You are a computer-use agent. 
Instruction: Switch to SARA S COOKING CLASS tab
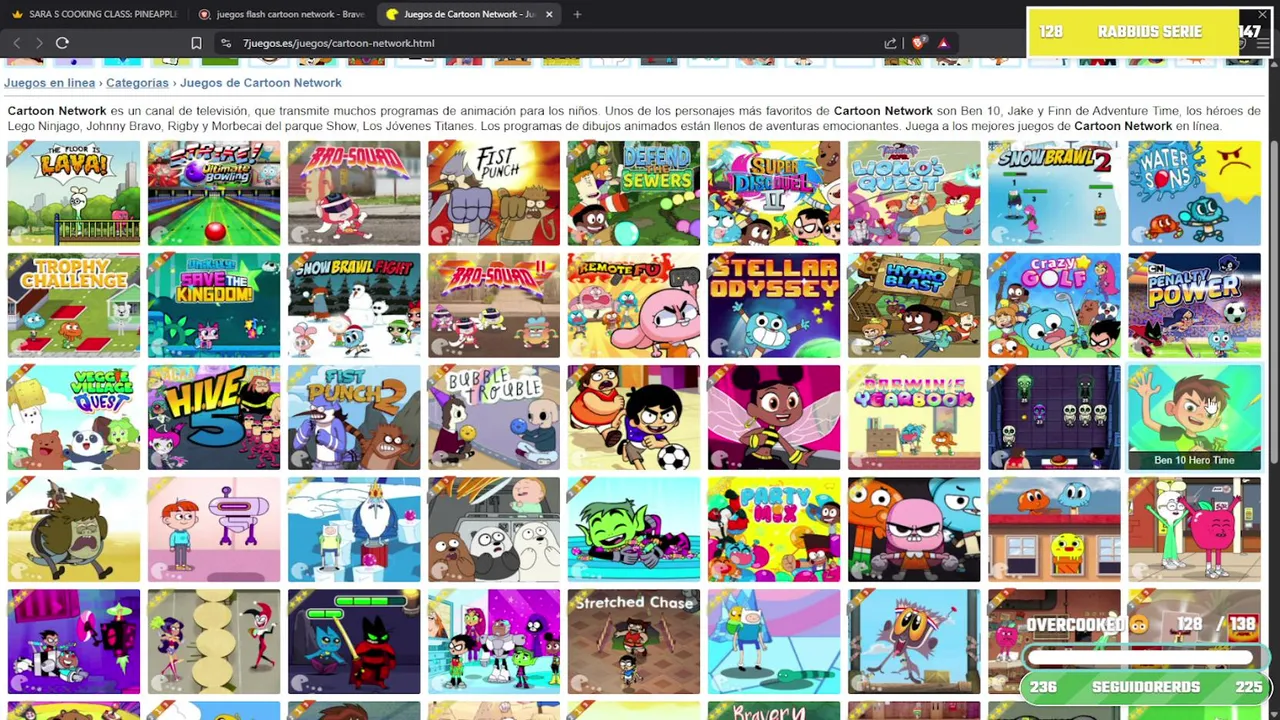coord(95,14)
